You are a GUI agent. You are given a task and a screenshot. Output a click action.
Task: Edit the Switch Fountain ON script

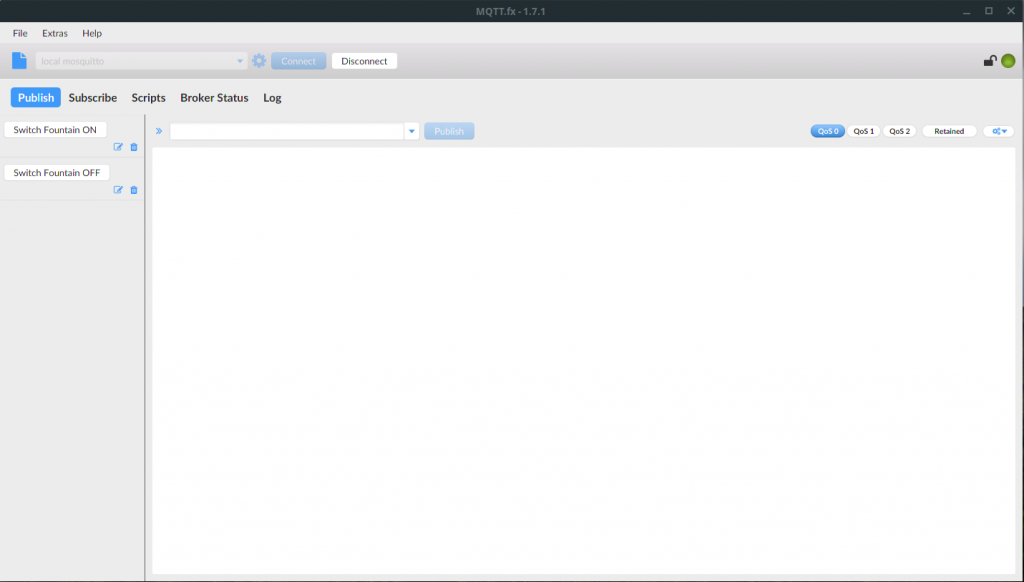coord(118,147)
